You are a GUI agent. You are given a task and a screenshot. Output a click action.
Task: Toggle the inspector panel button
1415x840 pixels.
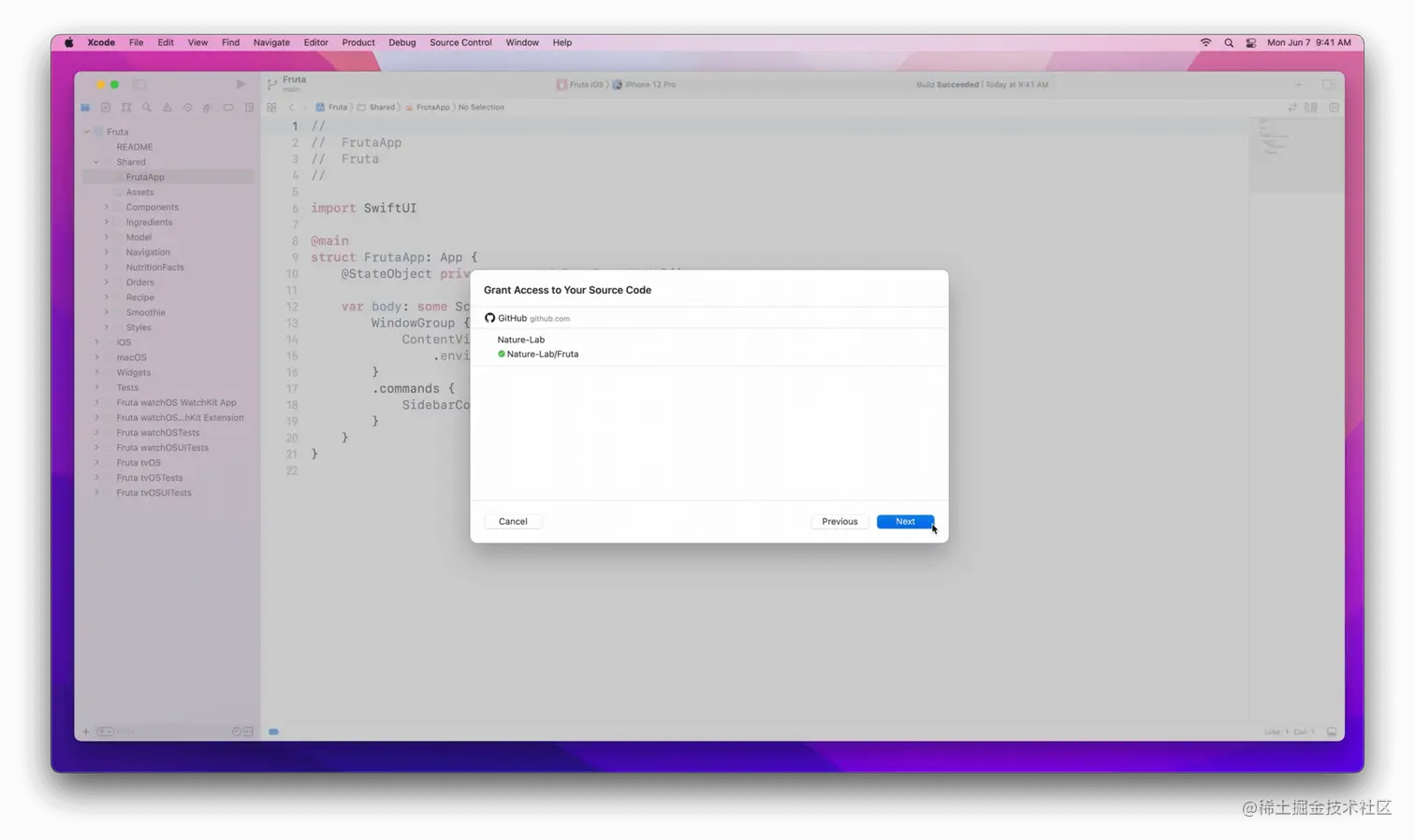click(1328, 84)
